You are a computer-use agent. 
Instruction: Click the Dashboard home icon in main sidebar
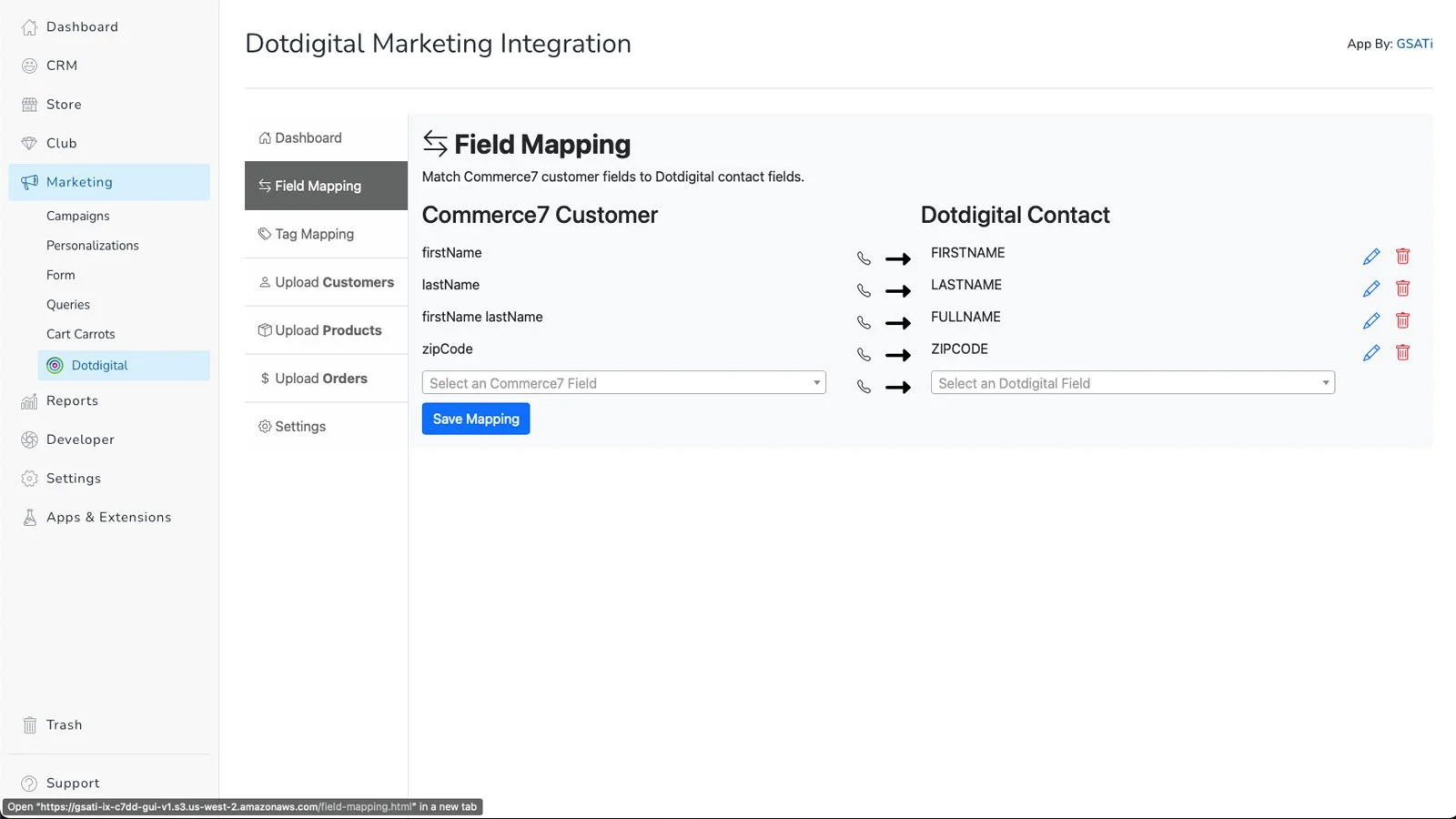[x=29, y=27]
